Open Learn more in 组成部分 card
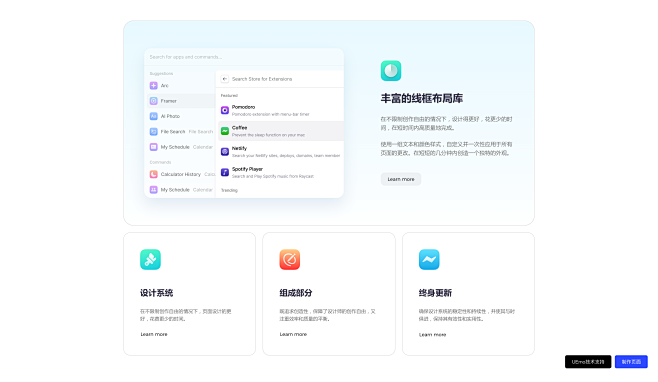Image resolution: width=658 pixels, height=382 pixels. (293, 335)
